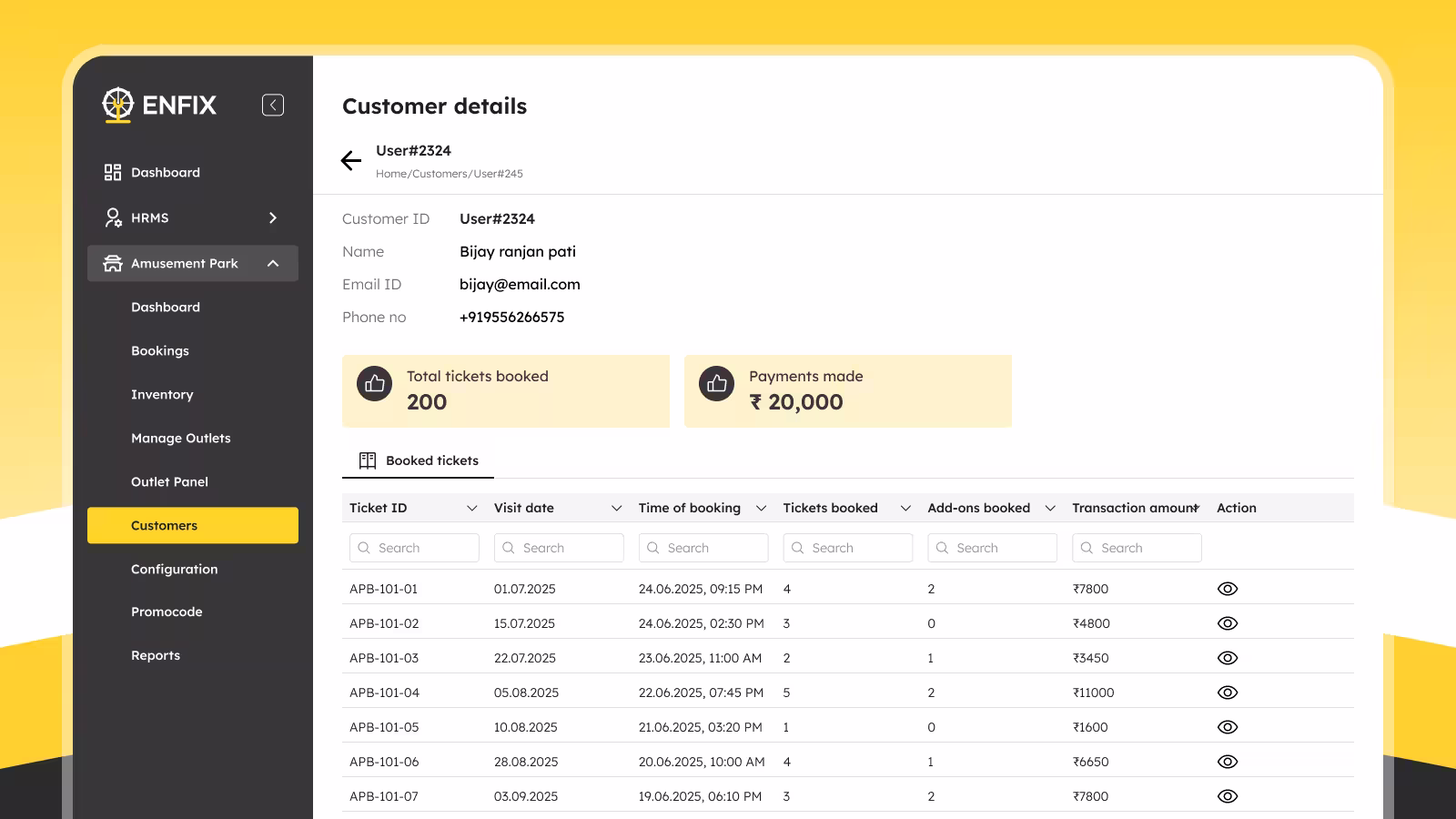The width and height of the screenshot is (1456, 819).
Task: Expand the HRMS submenu chevron
Action: click(273, 217)
